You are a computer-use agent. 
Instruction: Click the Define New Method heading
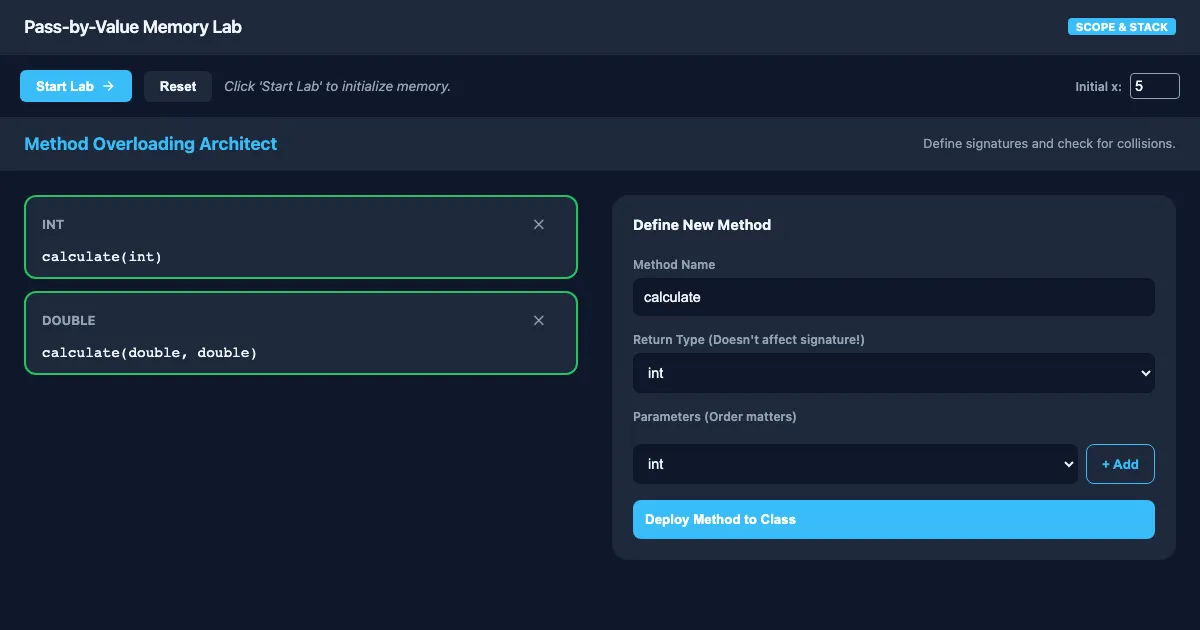[x=702, y=225]
